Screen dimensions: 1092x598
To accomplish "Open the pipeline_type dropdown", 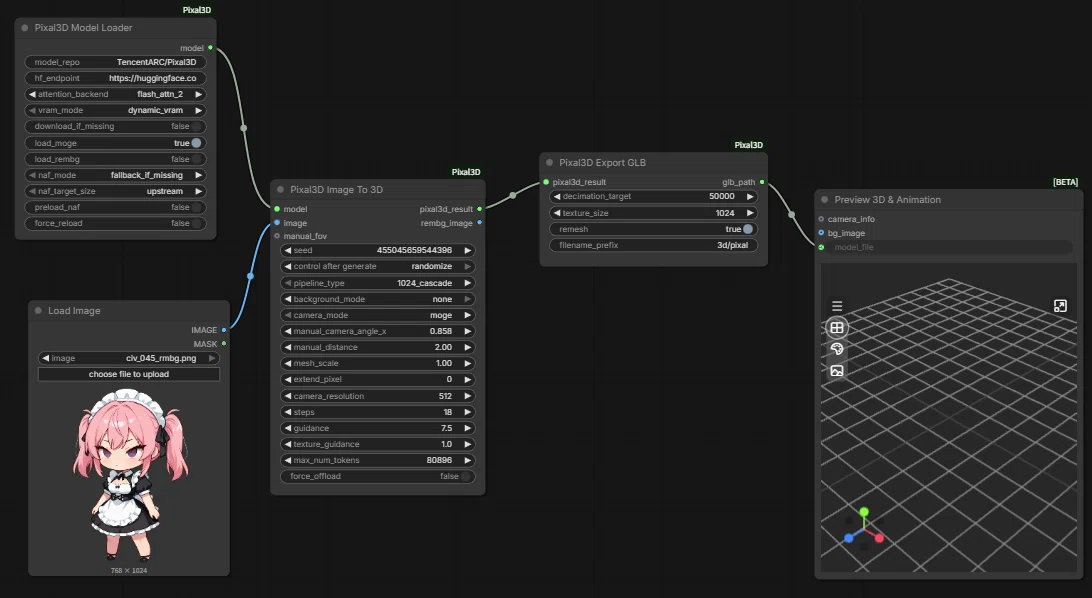I will [x=377, y=283].
